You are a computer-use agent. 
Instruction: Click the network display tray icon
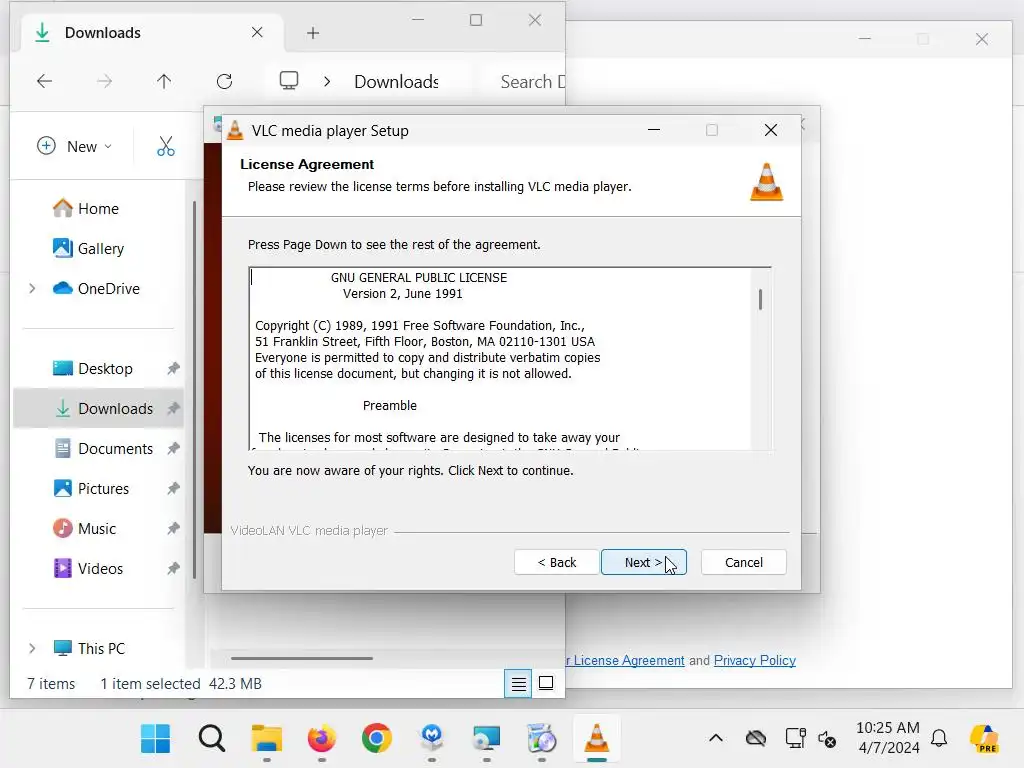(x=795, y=739)
